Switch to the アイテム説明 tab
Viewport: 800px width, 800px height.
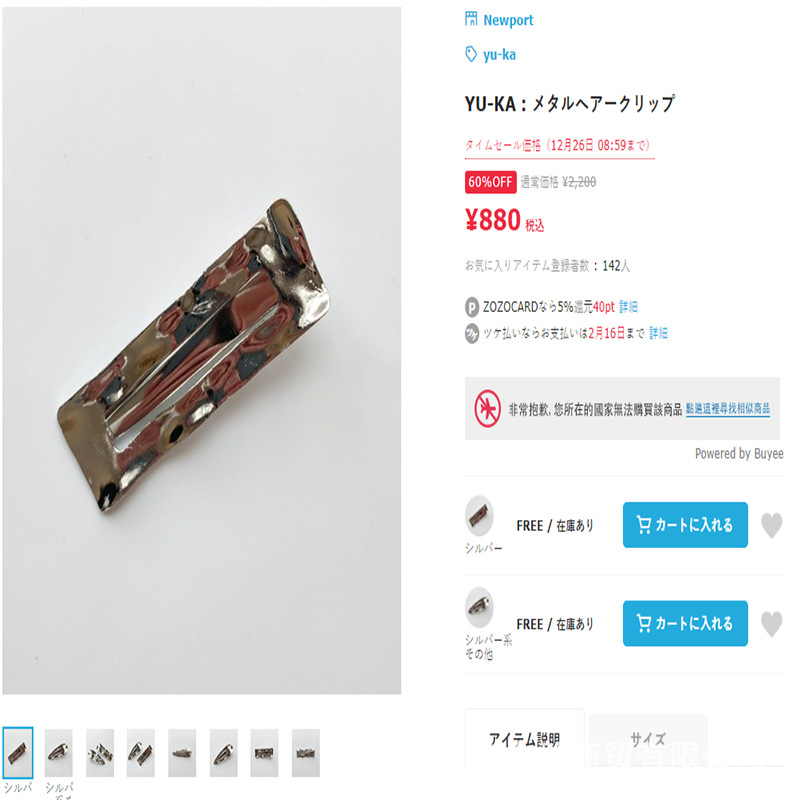[524, 738]
